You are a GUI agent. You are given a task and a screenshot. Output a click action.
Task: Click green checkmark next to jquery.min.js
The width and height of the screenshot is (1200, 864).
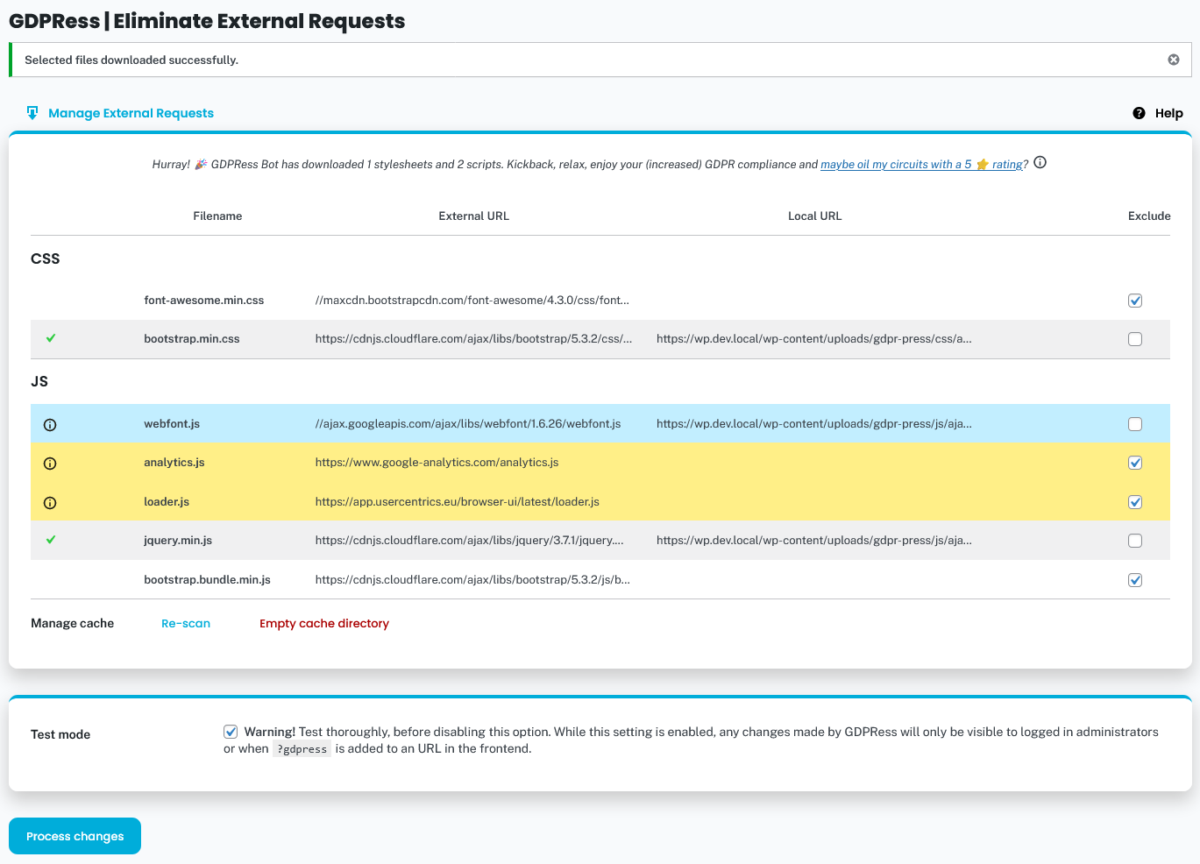click(51, 540)
